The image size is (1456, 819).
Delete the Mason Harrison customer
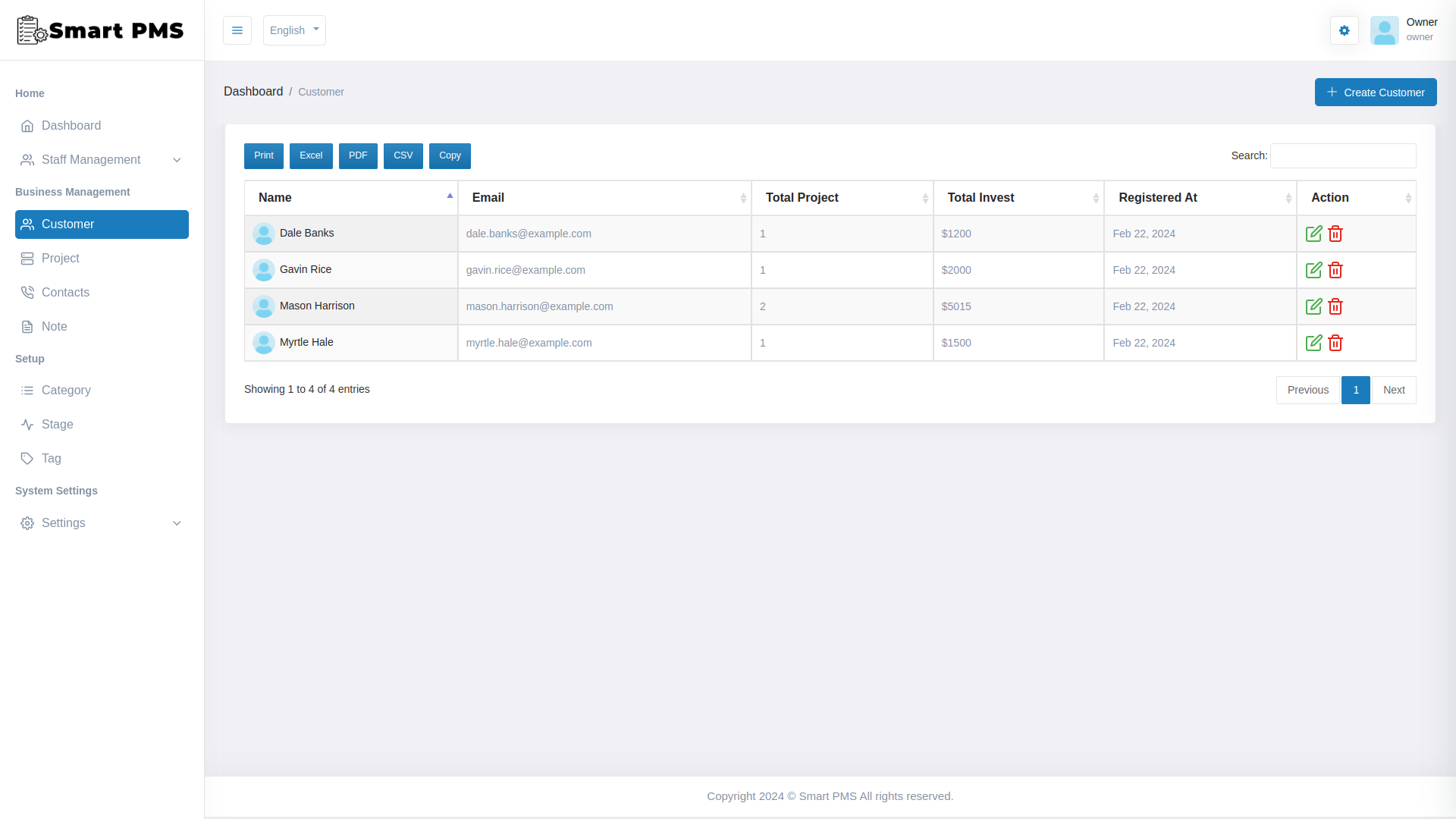1335,306
